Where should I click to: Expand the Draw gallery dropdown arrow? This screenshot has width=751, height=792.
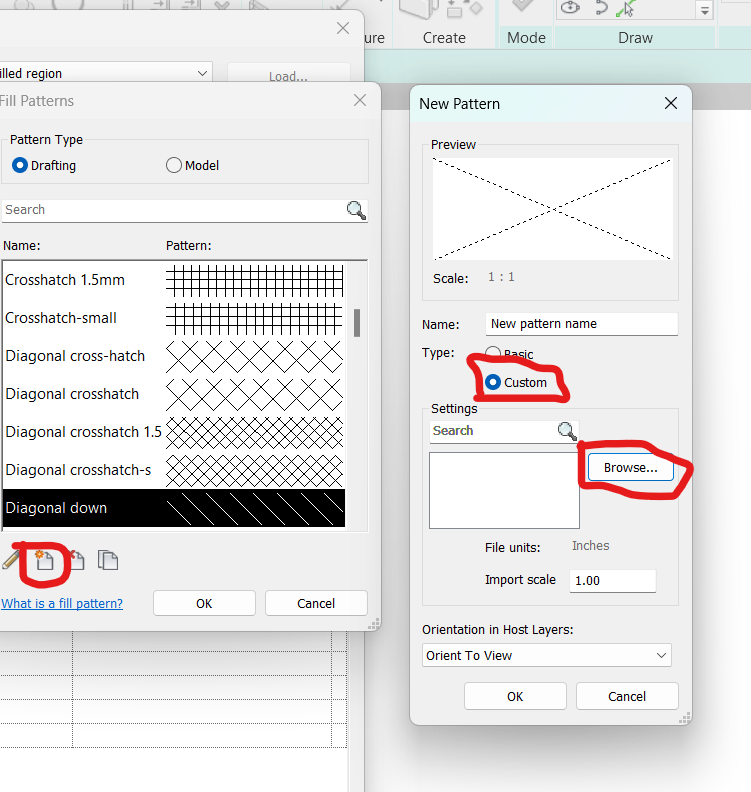click(x=705, y=10)
